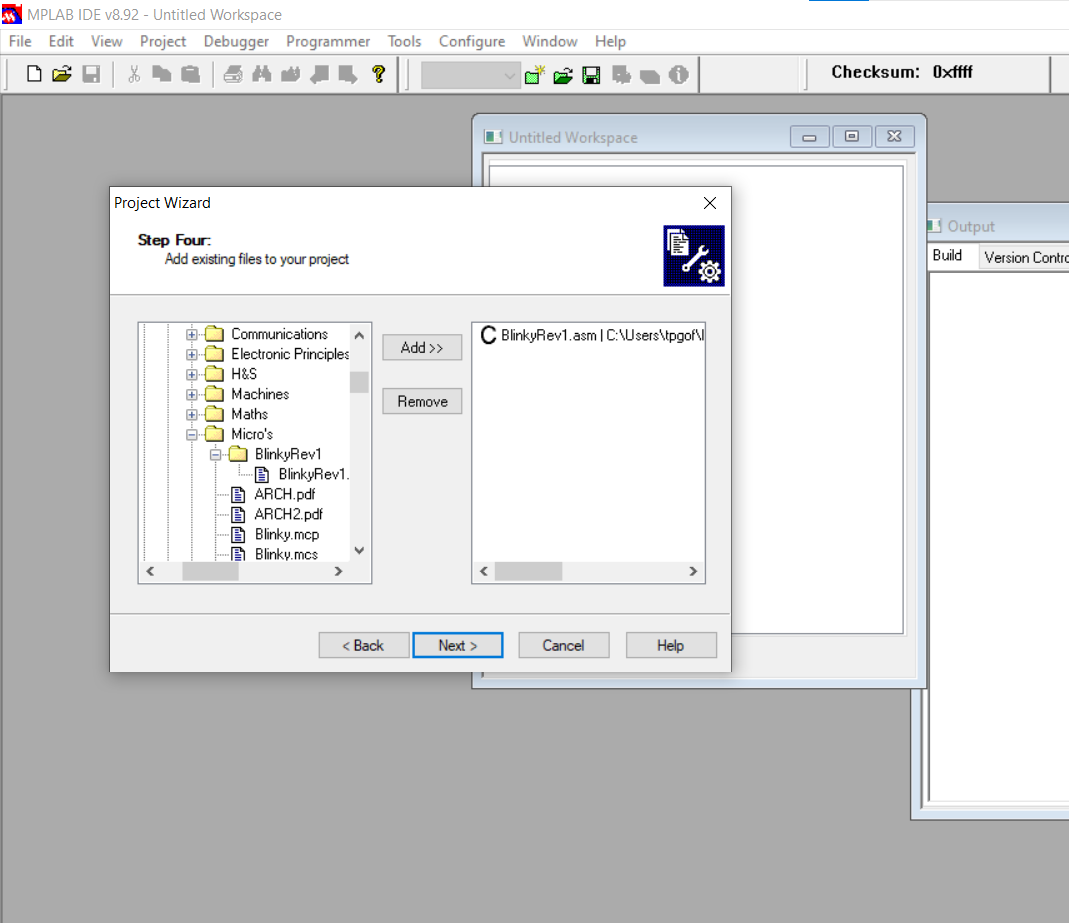Select the BlinkyRev1 file inside BlinkyRev1 folder
The height and width of the screenshot is (923, 1069).
click(x=313, y=474)
